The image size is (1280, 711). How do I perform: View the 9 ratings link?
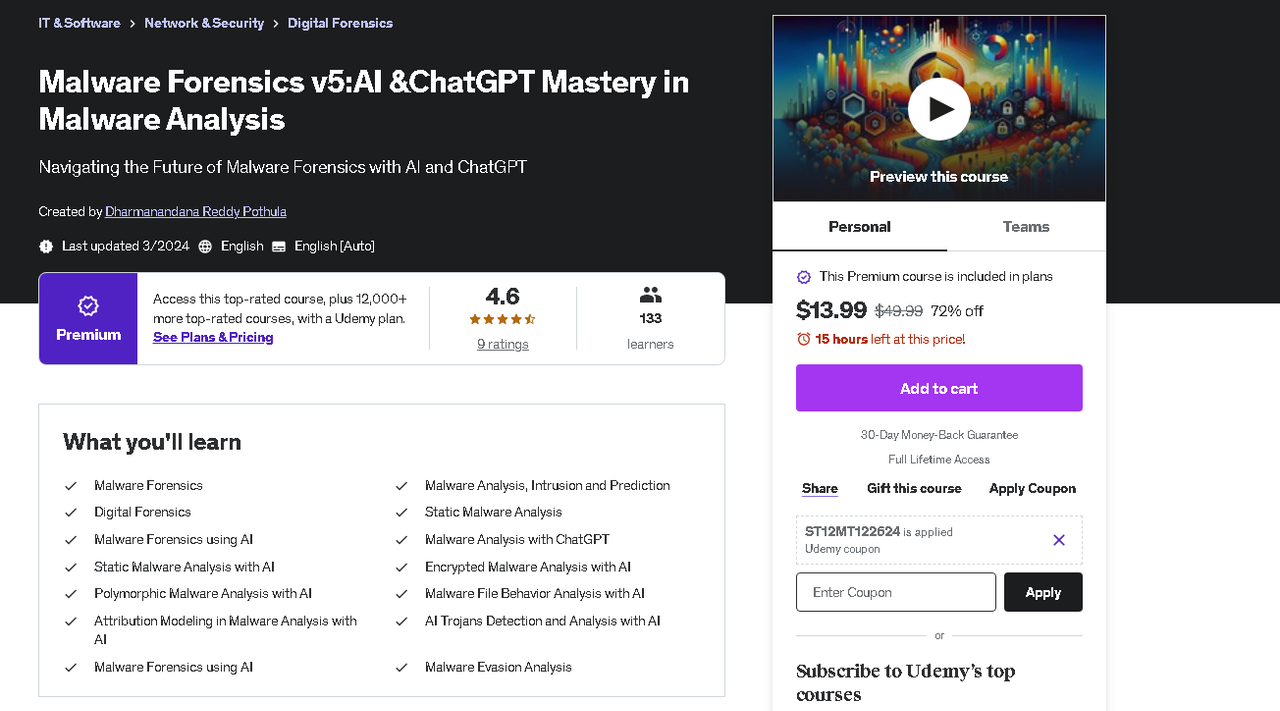click(x=503, y=345)
